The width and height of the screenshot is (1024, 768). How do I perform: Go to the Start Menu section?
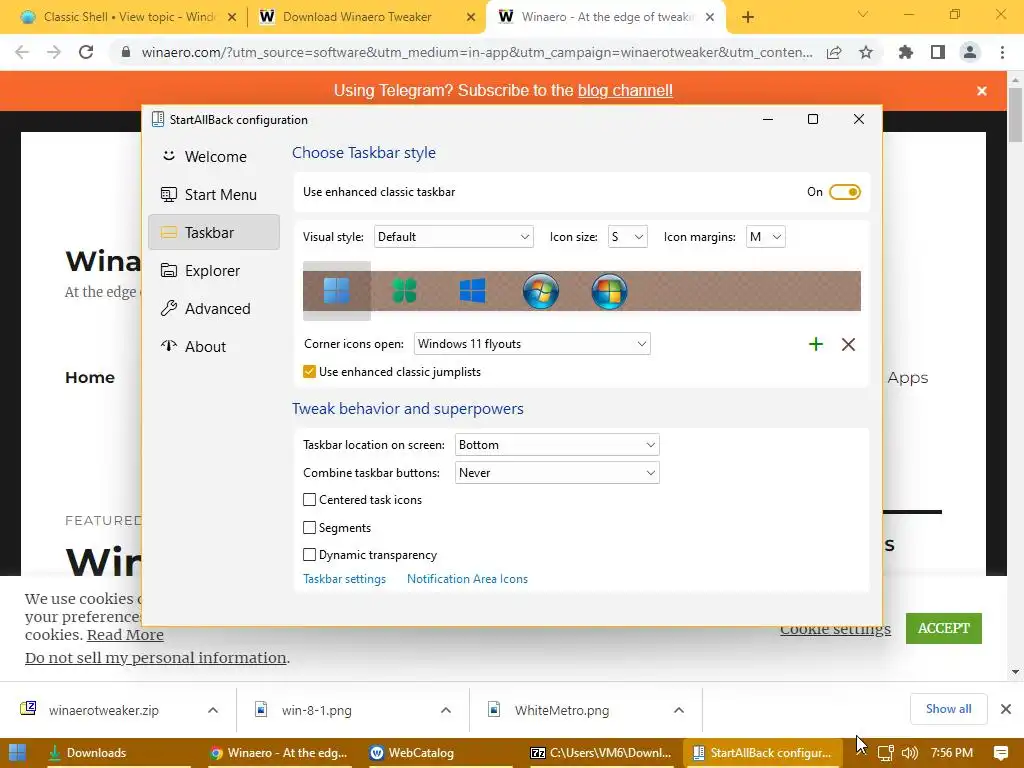pos(214,195)
